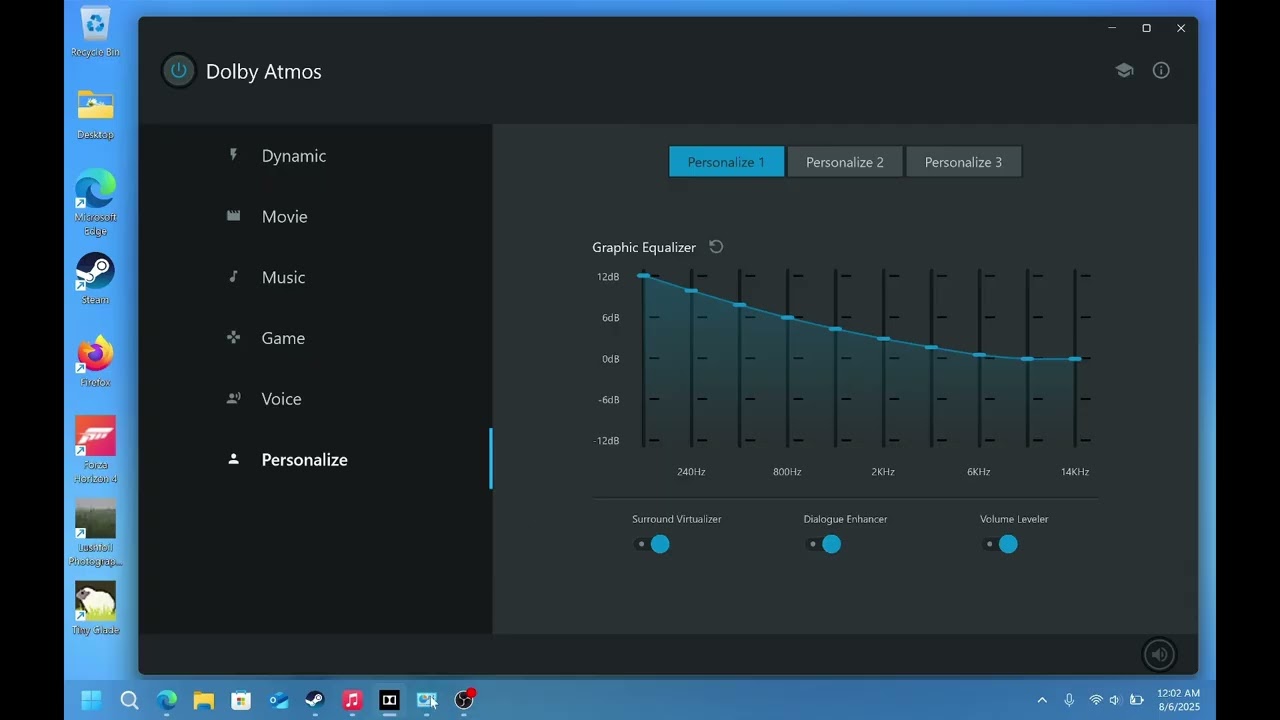
Task: Switch to the Personalize 1 tab
Action: coord(726,162)
